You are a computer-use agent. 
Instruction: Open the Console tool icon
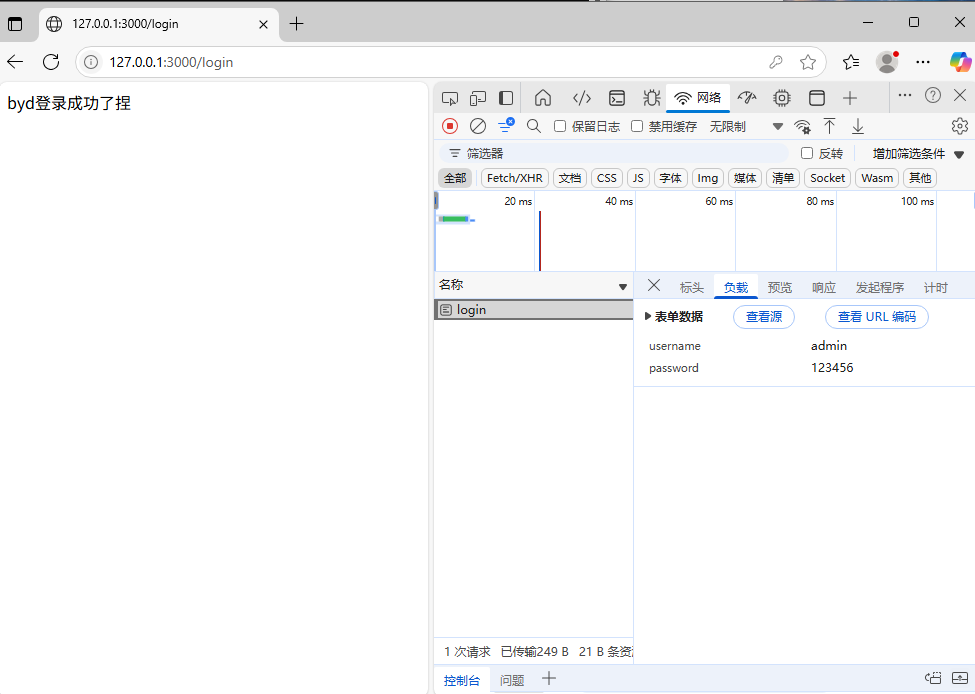(x=617, y=98)
